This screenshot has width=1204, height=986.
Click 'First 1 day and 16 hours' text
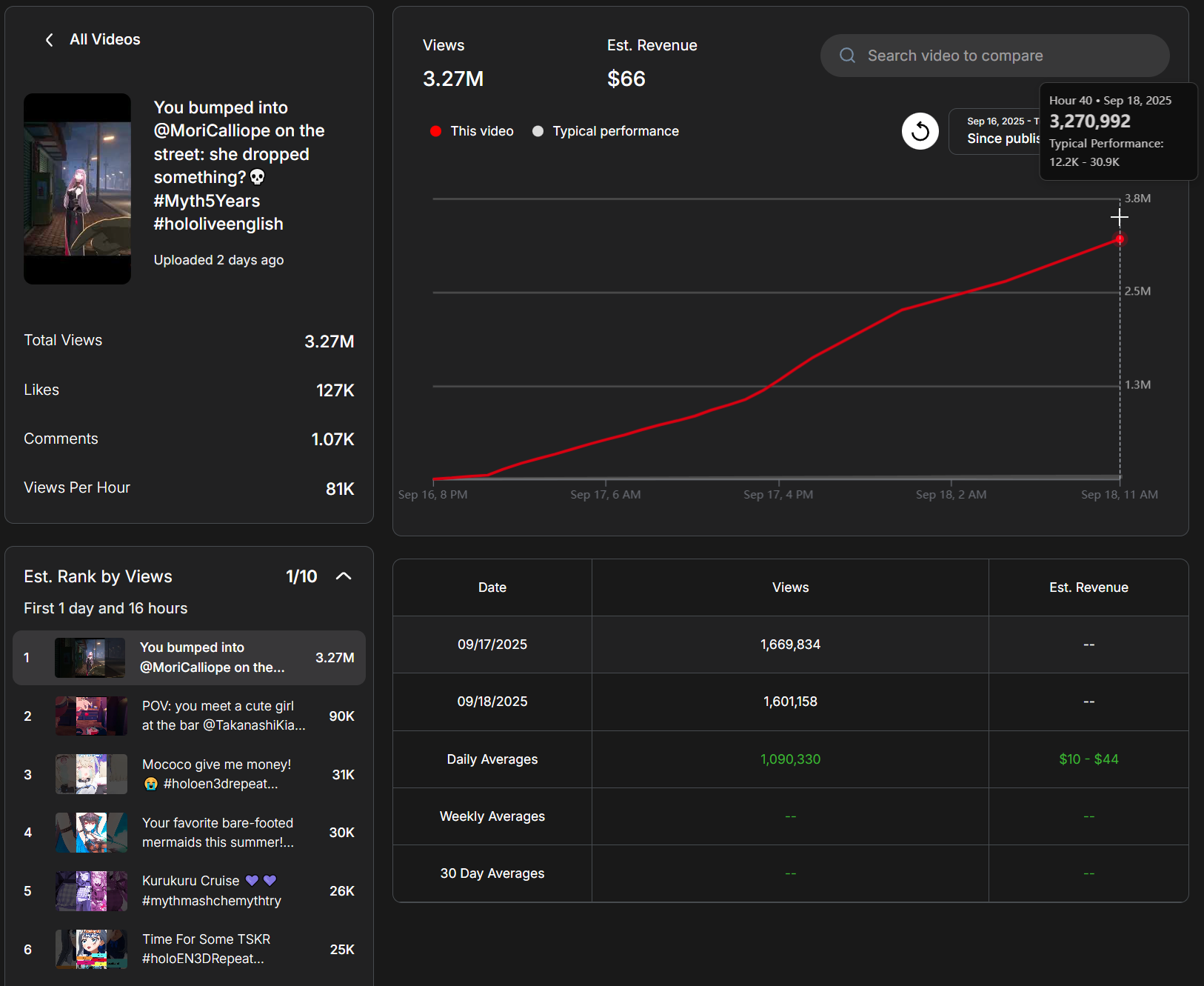point(106,608)
